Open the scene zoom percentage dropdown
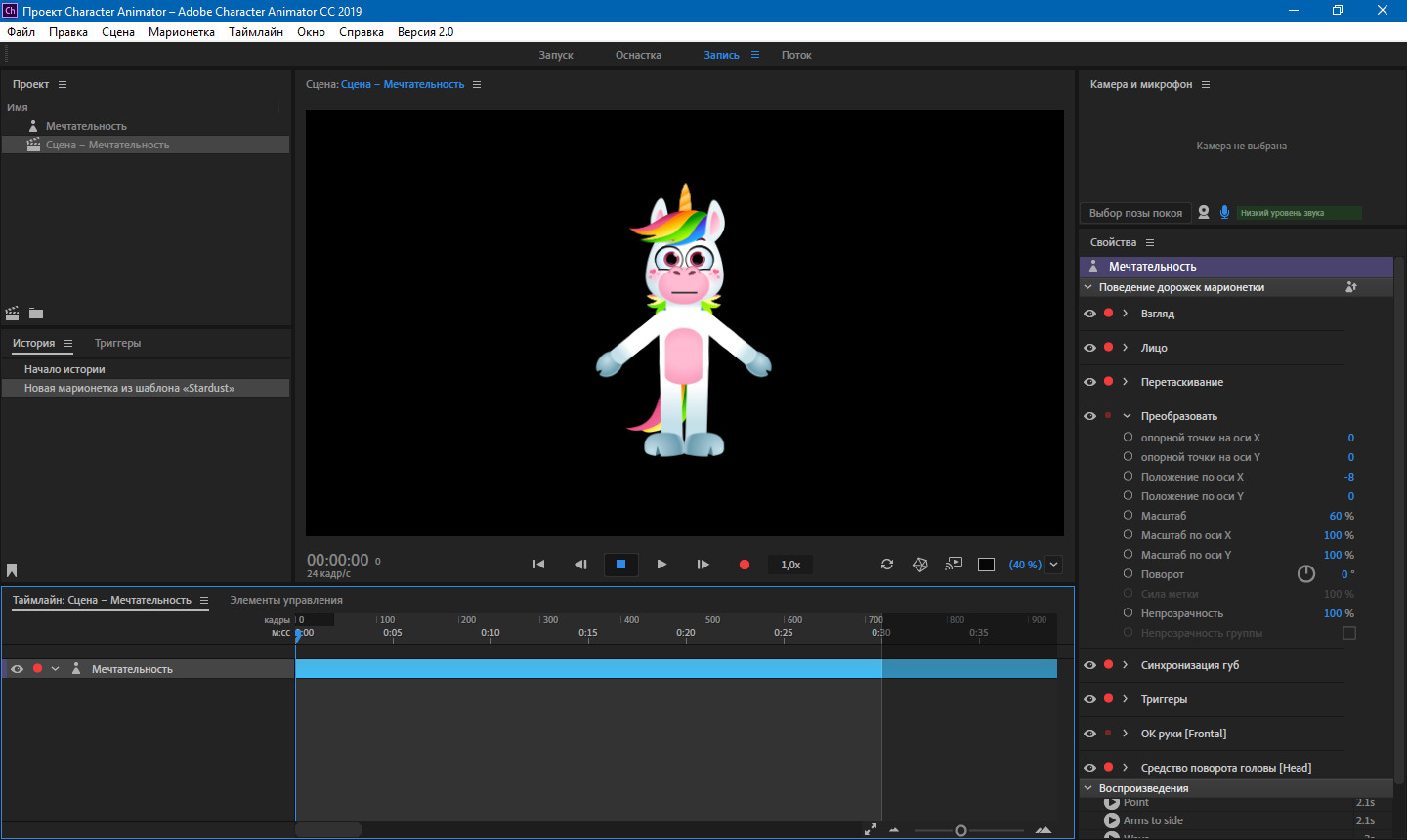 pyautogui.click(x=1053, y=565)
